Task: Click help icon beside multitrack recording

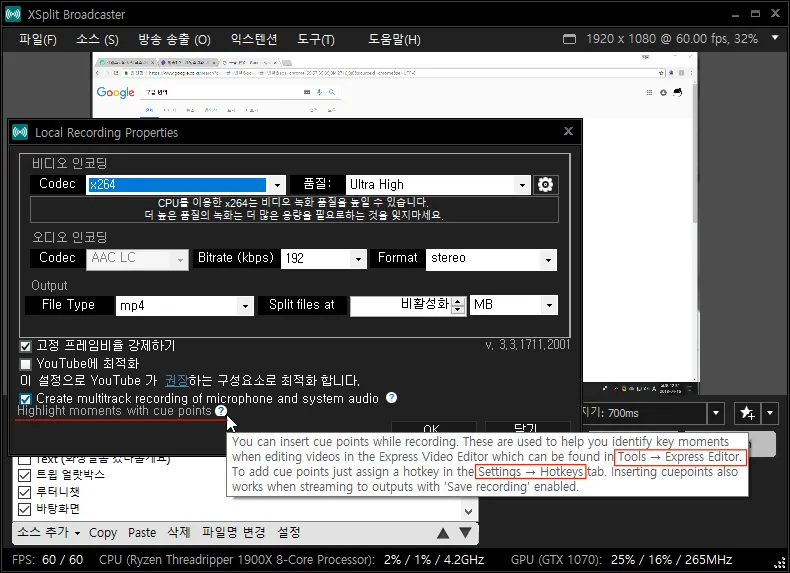Action: pos(391,398)
